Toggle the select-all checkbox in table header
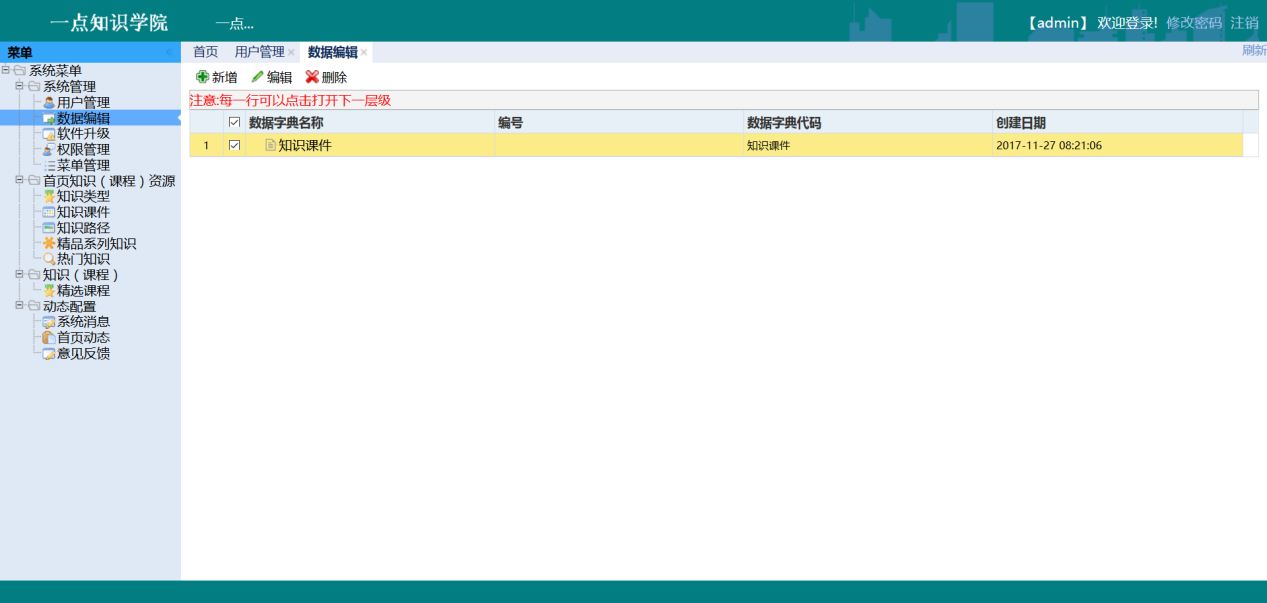The image size is (1267, 603). click(x=235, y=123)
